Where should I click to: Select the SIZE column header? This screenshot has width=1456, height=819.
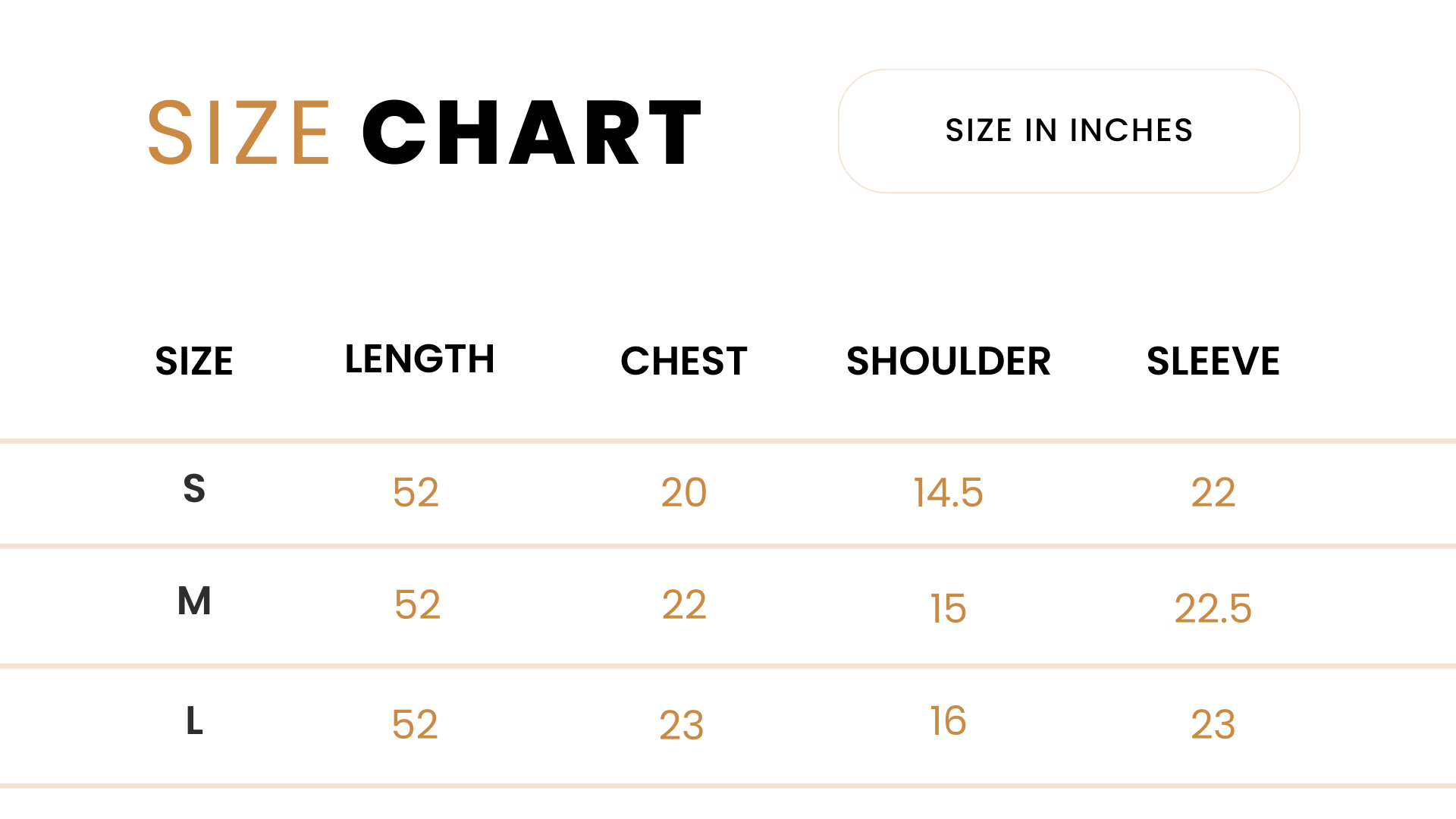click(194, 361)
